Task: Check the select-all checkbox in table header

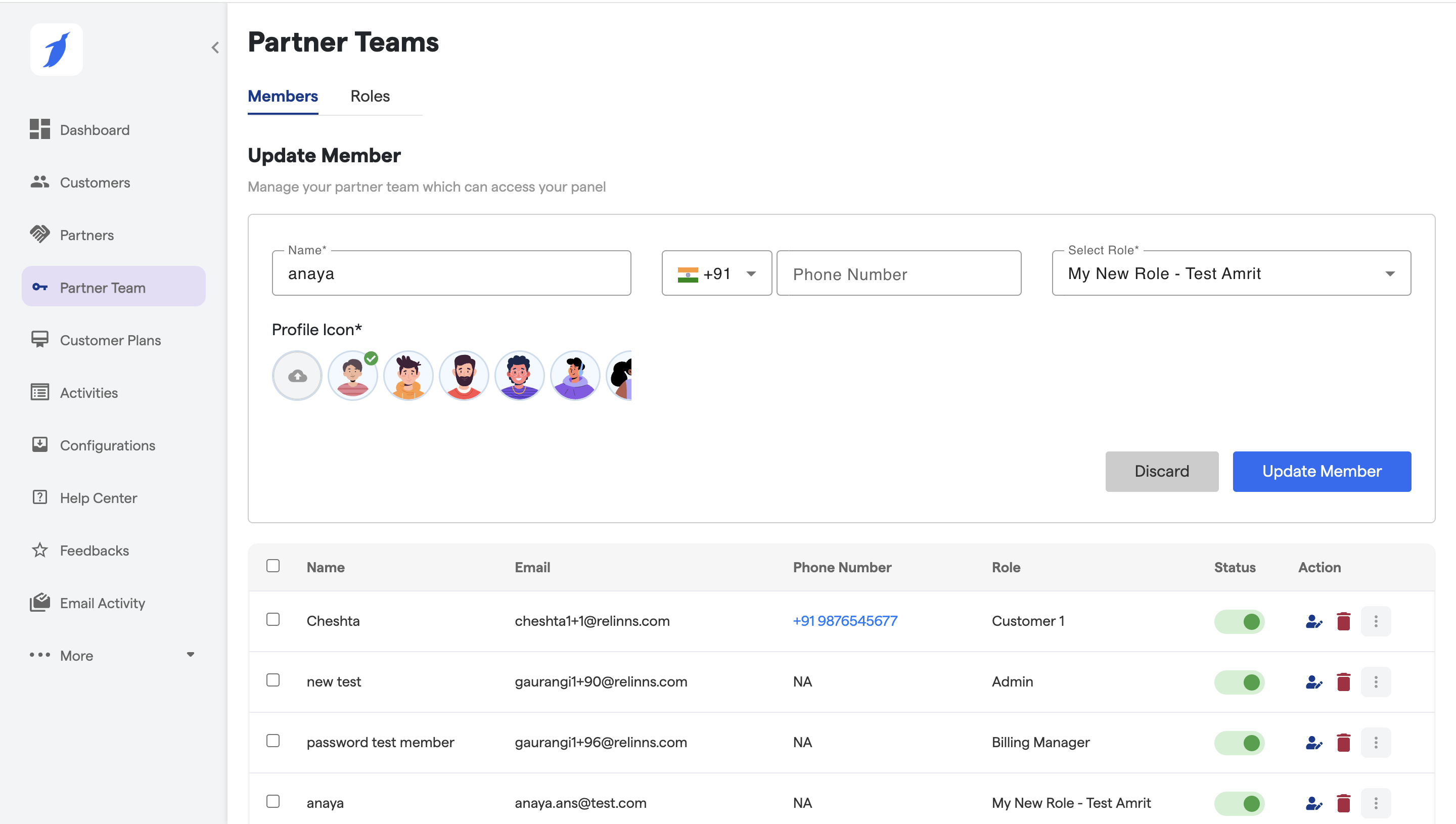Action: tap(274, 566)
